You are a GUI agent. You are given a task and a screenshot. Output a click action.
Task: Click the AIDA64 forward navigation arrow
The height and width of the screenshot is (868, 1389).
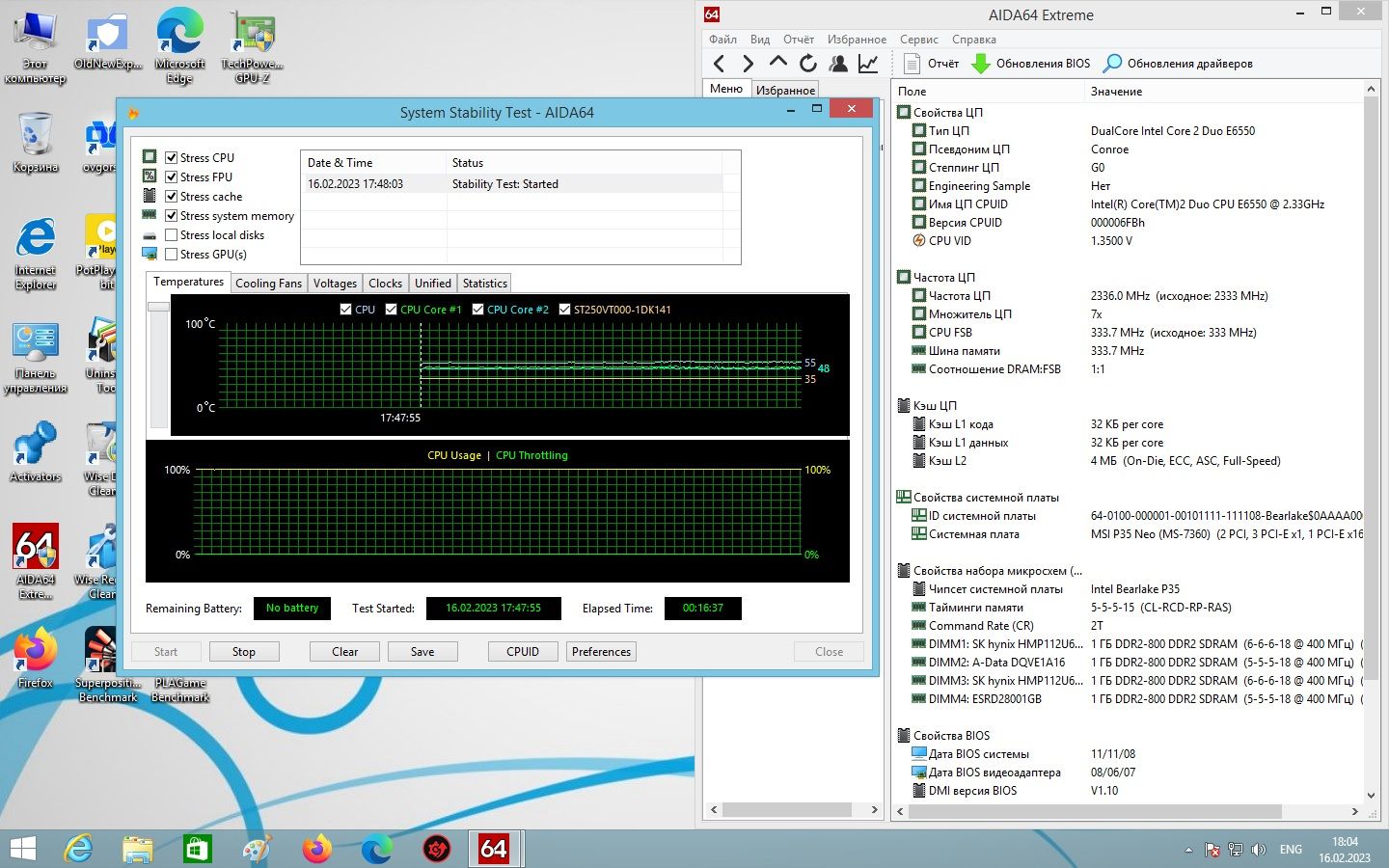(x=748, y=64)
